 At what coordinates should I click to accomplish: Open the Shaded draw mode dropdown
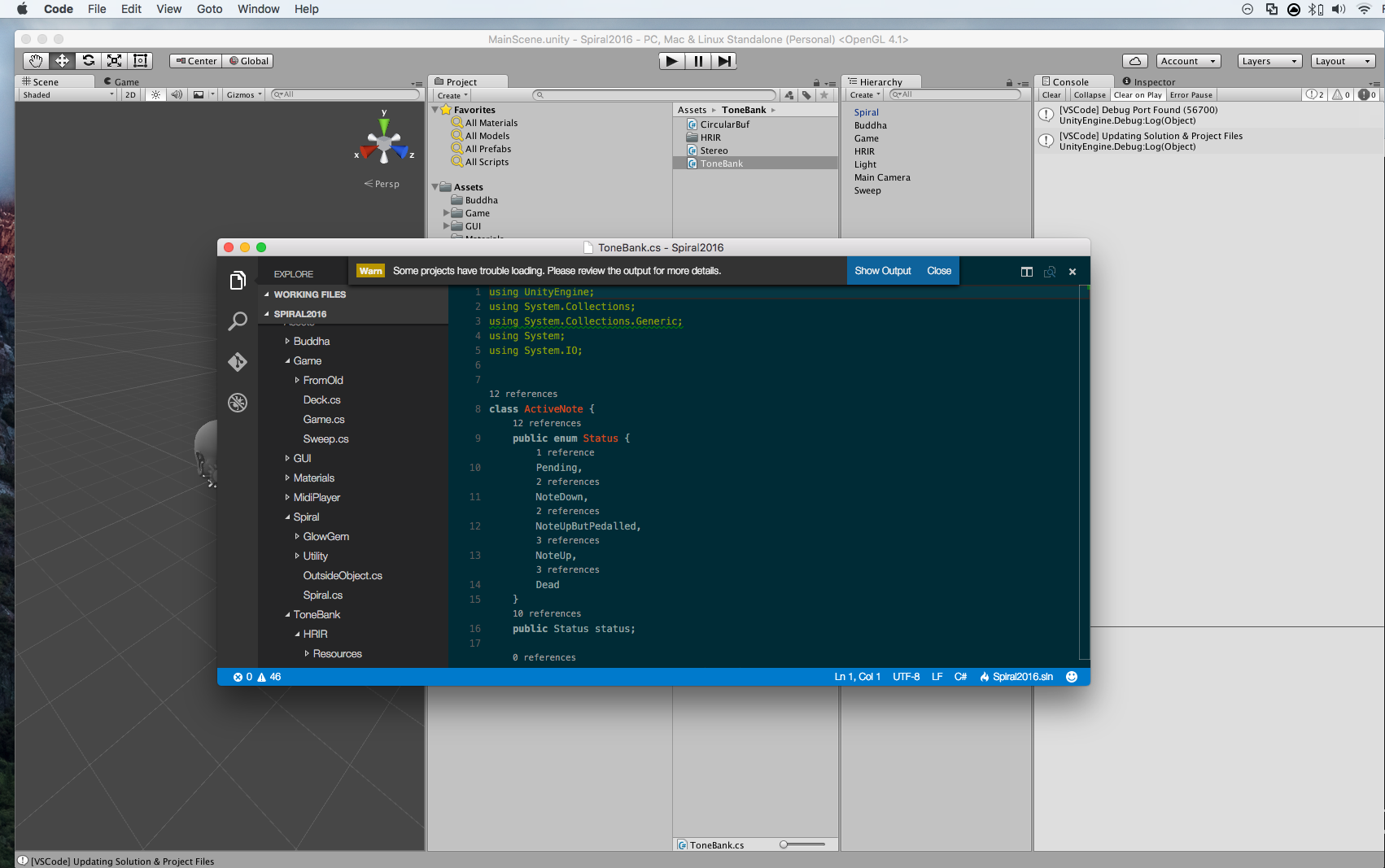(69, 95)
